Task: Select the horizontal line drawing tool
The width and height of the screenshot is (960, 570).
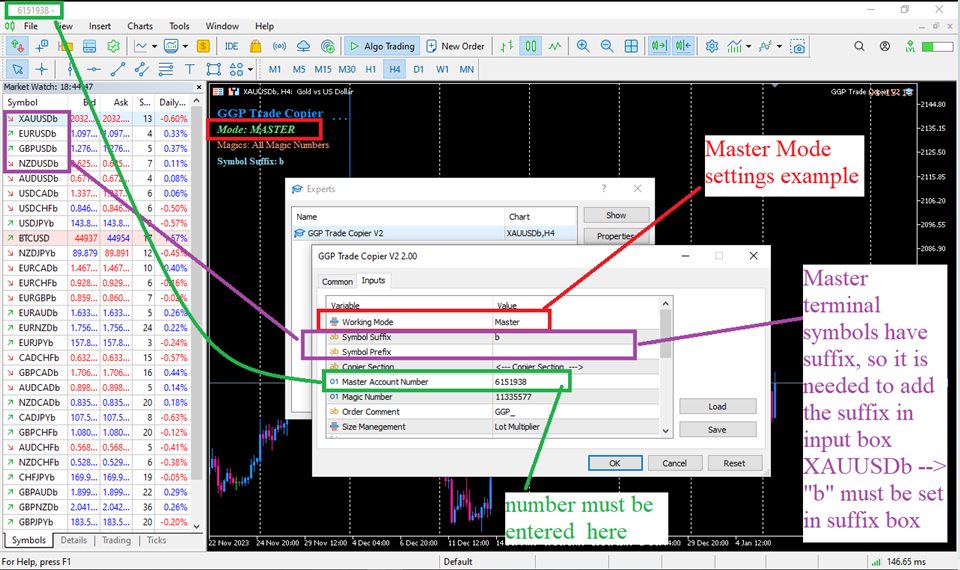Action: 94,69
